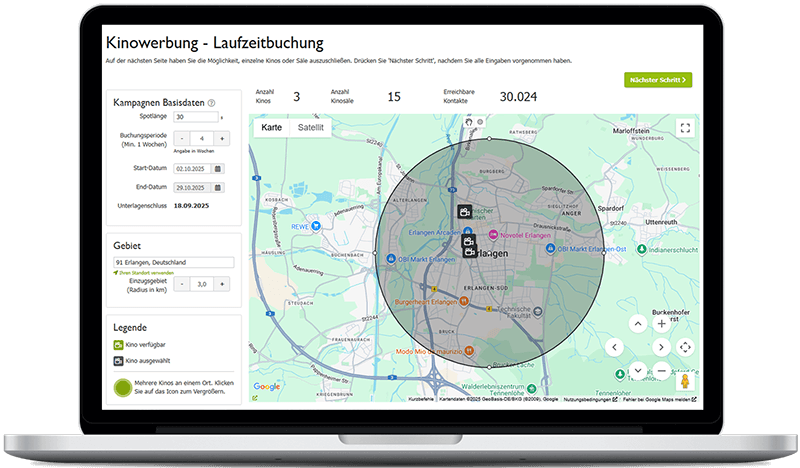Click the Burgerheart Erlangen restaurant pin

tap(464, 301)
